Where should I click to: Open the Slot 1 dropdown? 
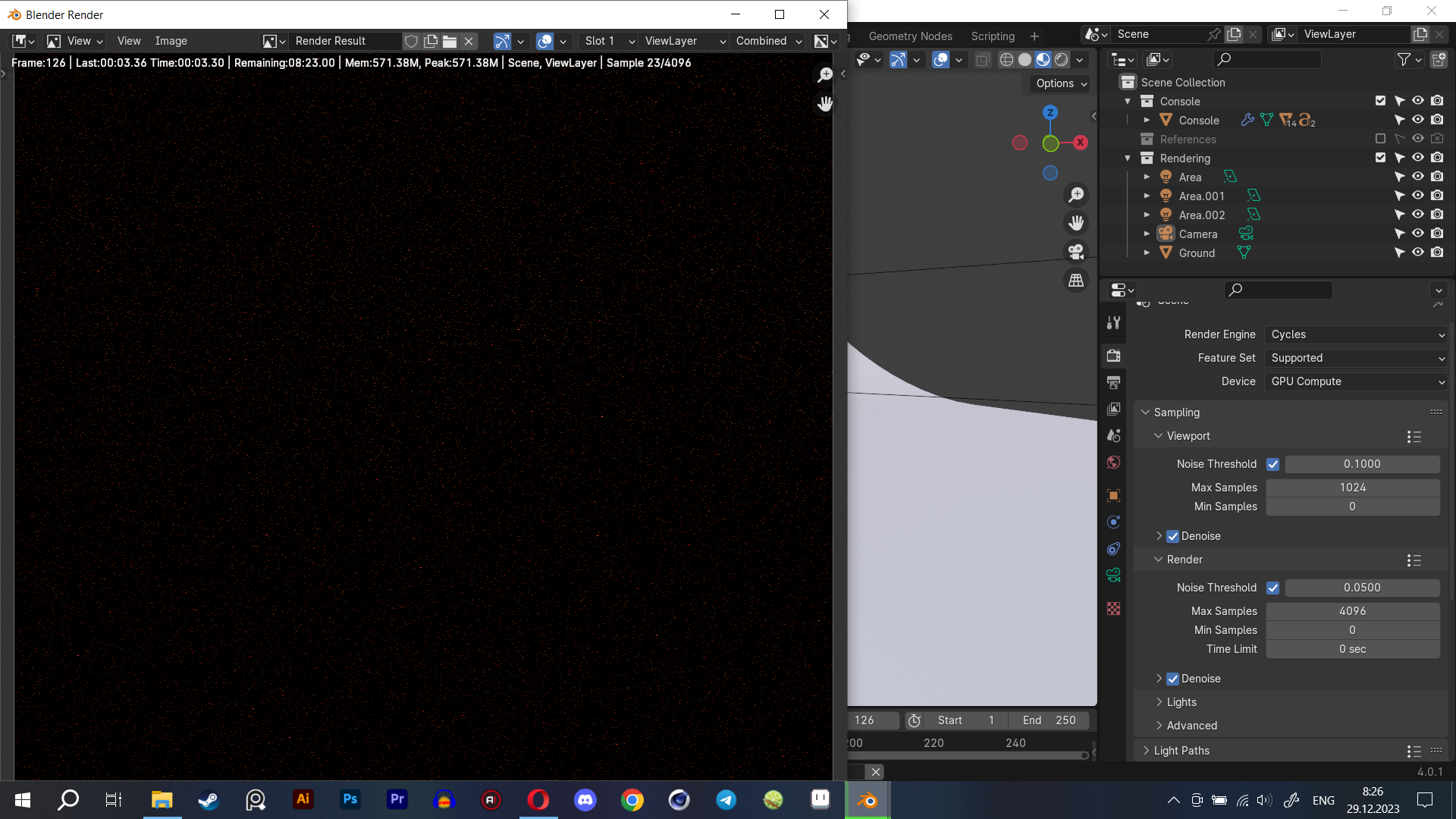point(609,41)
